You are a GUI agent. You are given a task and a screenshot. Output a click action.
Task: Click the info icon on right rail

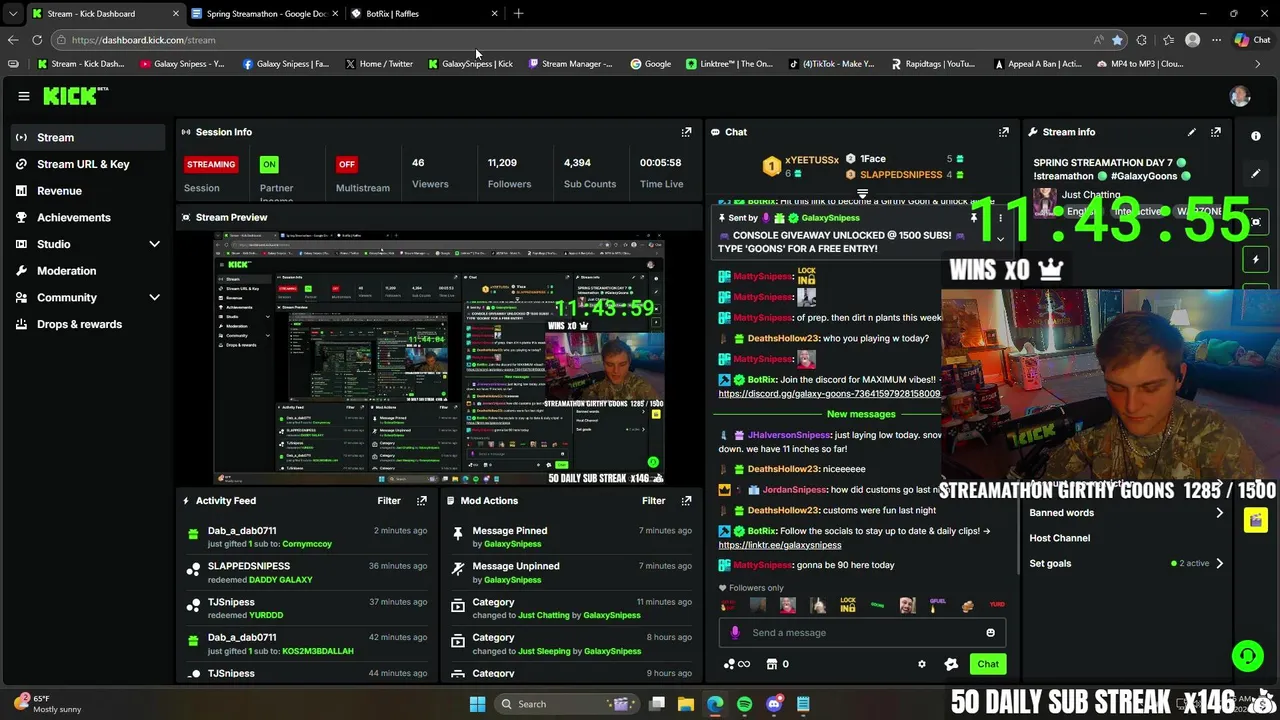click(1256, 136)
